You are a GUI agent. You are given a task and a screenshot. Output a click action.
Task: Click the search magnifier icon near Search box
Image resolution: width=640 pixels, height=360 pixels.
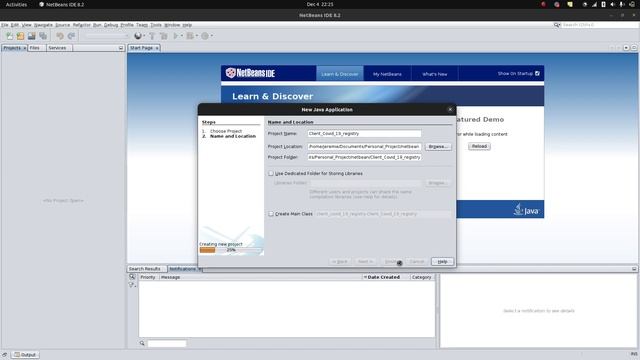tap(557, 25)
